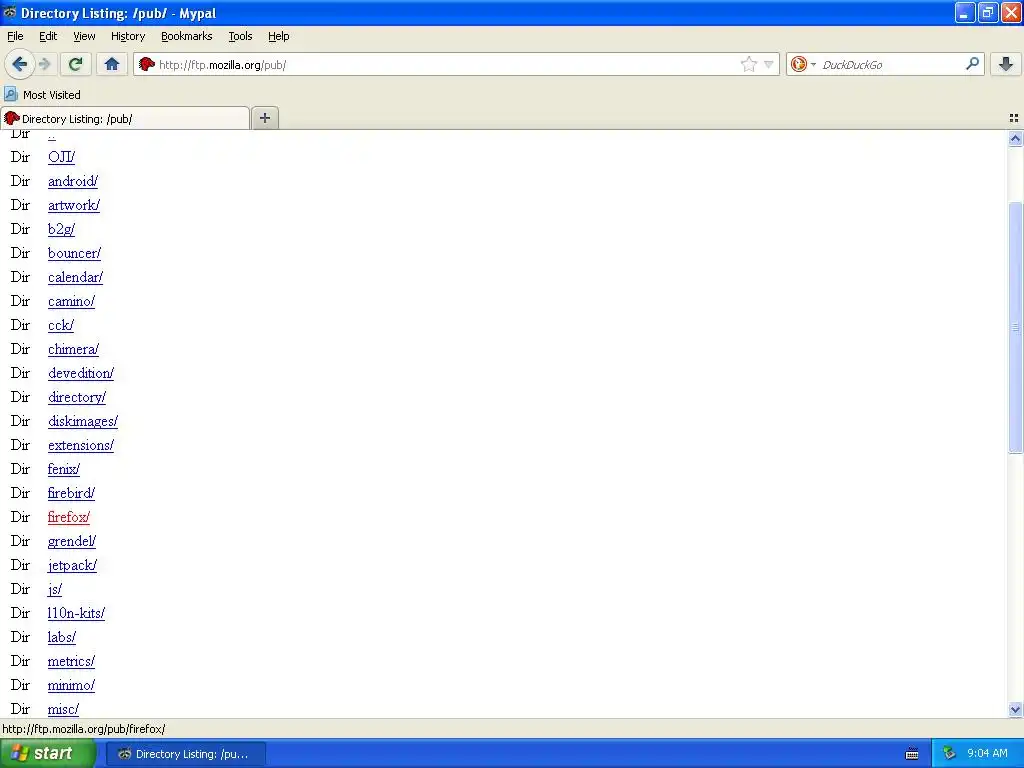Go back with the Back arrow button
The image size is (1024, 768).
19,64
